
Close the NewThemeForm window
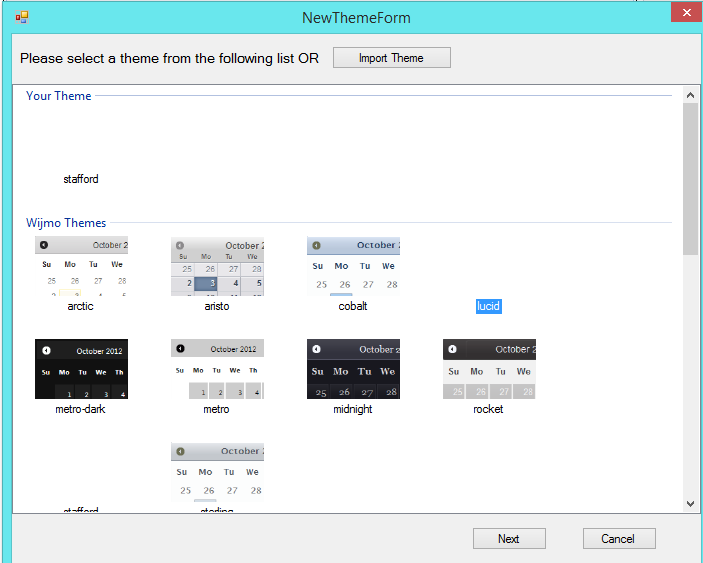686,13
